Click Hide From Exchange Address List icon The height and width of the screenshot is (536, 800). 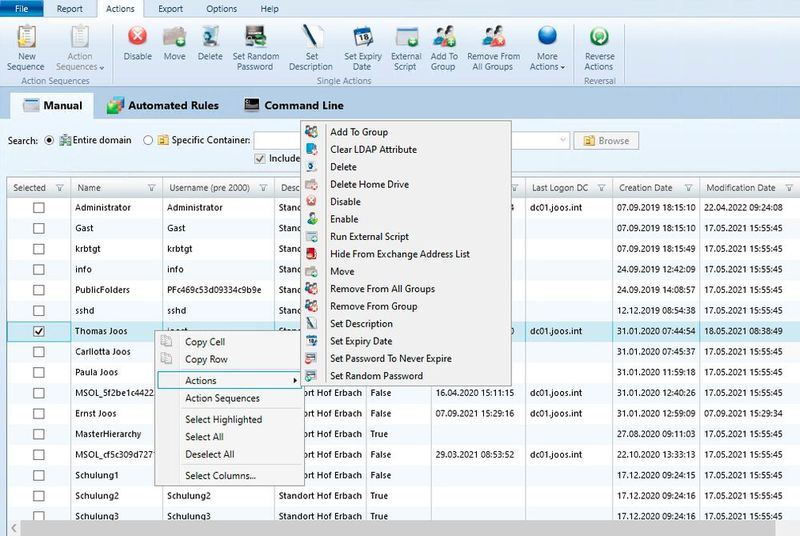point(311,253)
